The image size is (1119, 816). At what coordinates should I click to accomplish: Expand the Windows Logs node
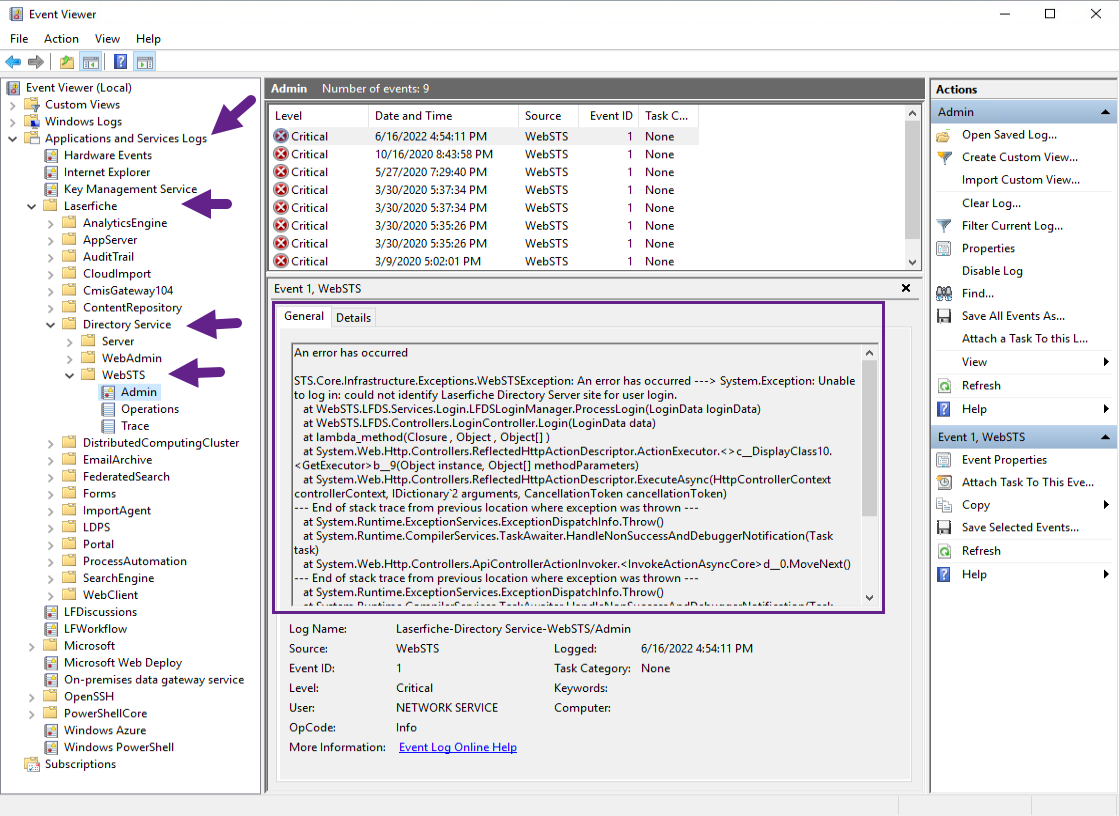[12, 122]
